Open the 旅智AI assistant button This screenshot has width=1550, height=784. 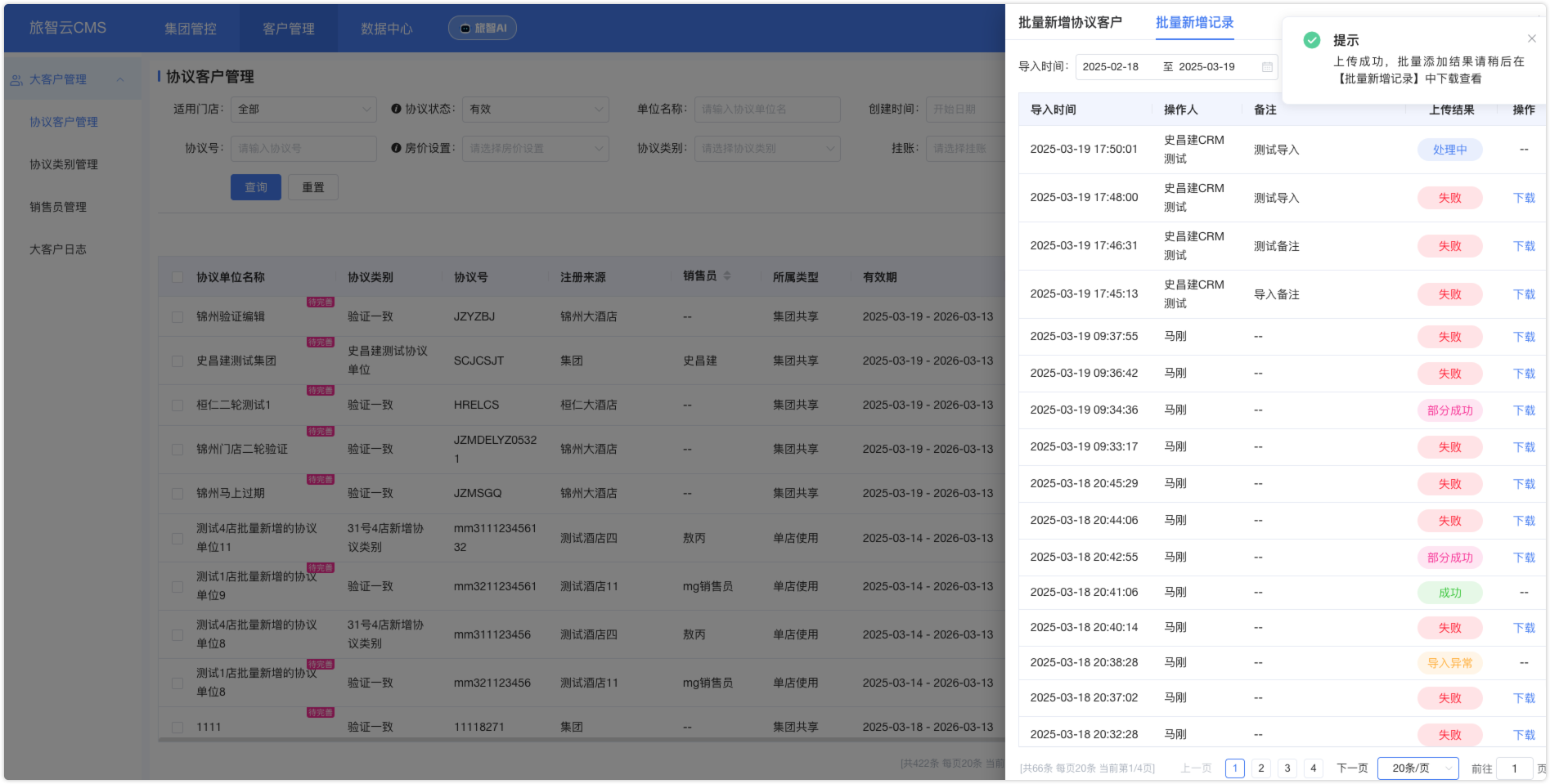483,28
